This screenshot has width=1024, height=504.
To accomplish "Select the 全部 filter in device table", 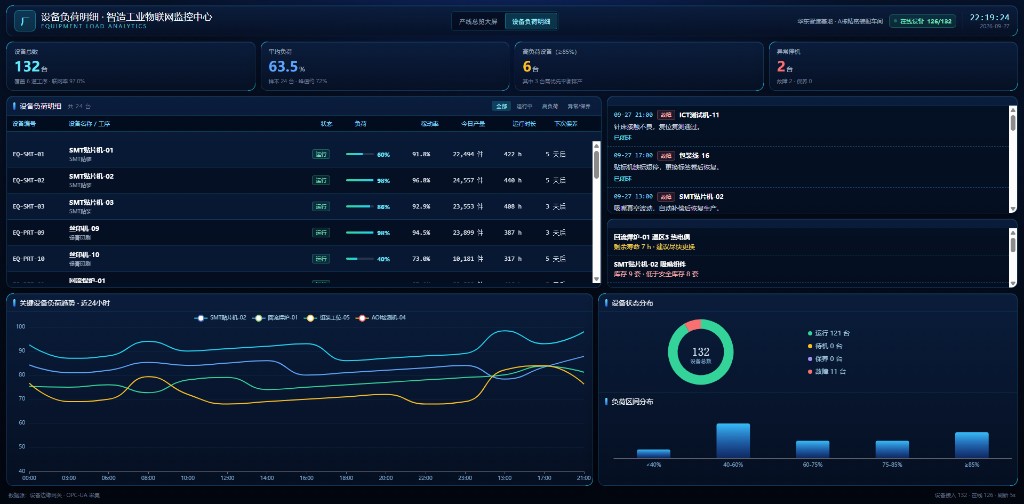I will (501, 106).
